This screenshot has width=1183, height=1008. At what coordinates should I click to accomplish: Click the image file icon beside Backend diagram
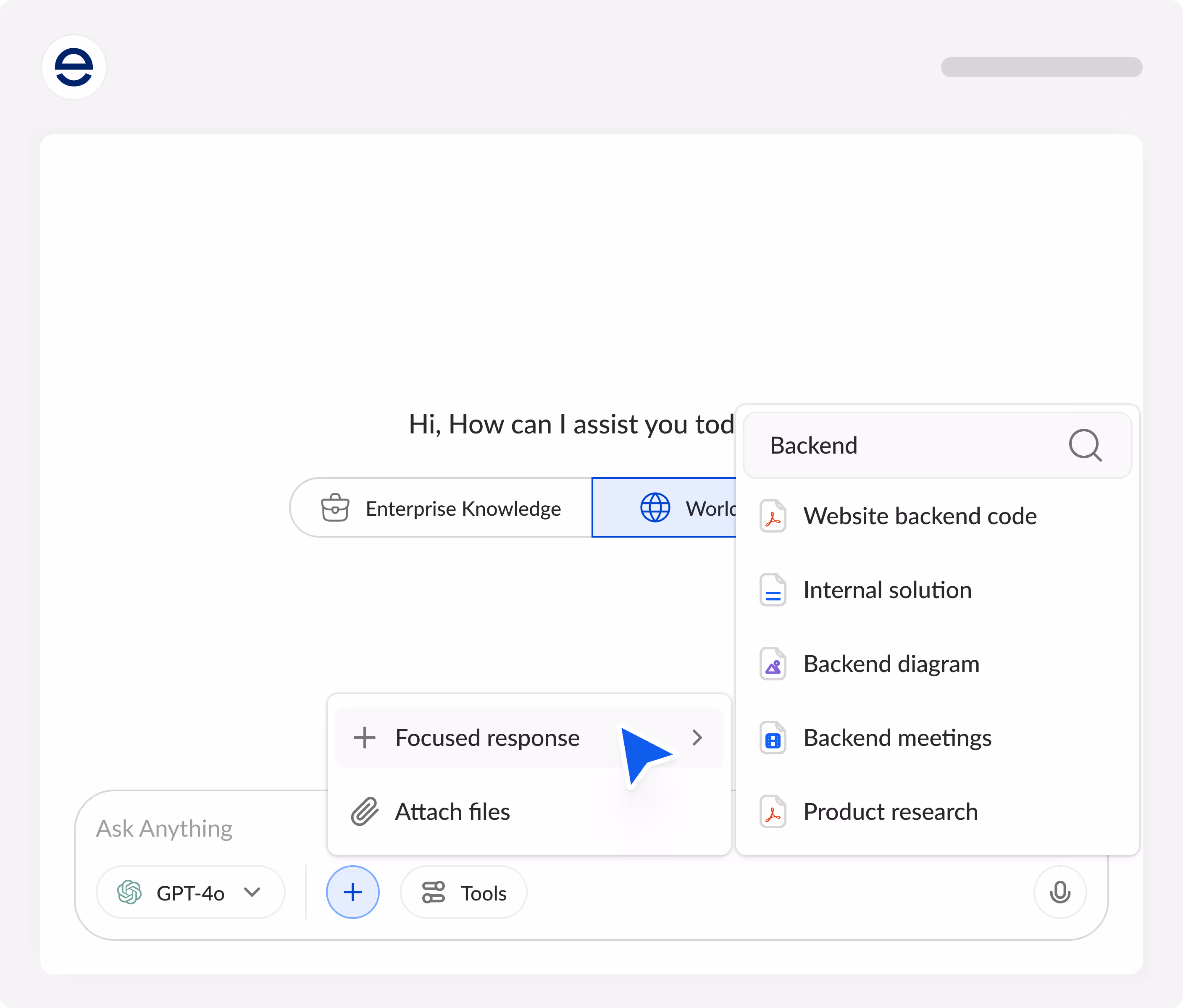pos(773,664)
